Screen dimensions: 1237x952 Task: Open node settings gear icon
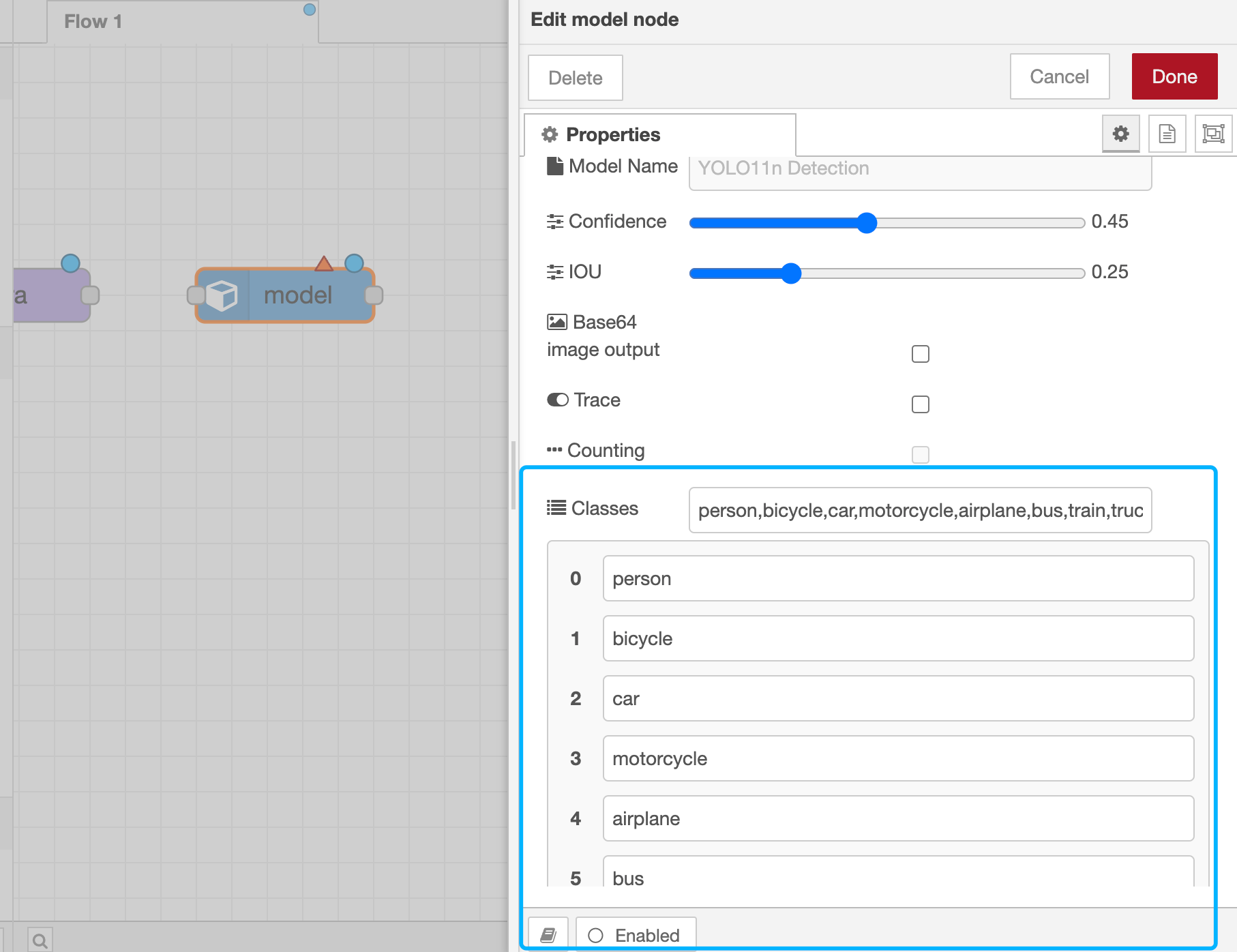pos(1120,134)
